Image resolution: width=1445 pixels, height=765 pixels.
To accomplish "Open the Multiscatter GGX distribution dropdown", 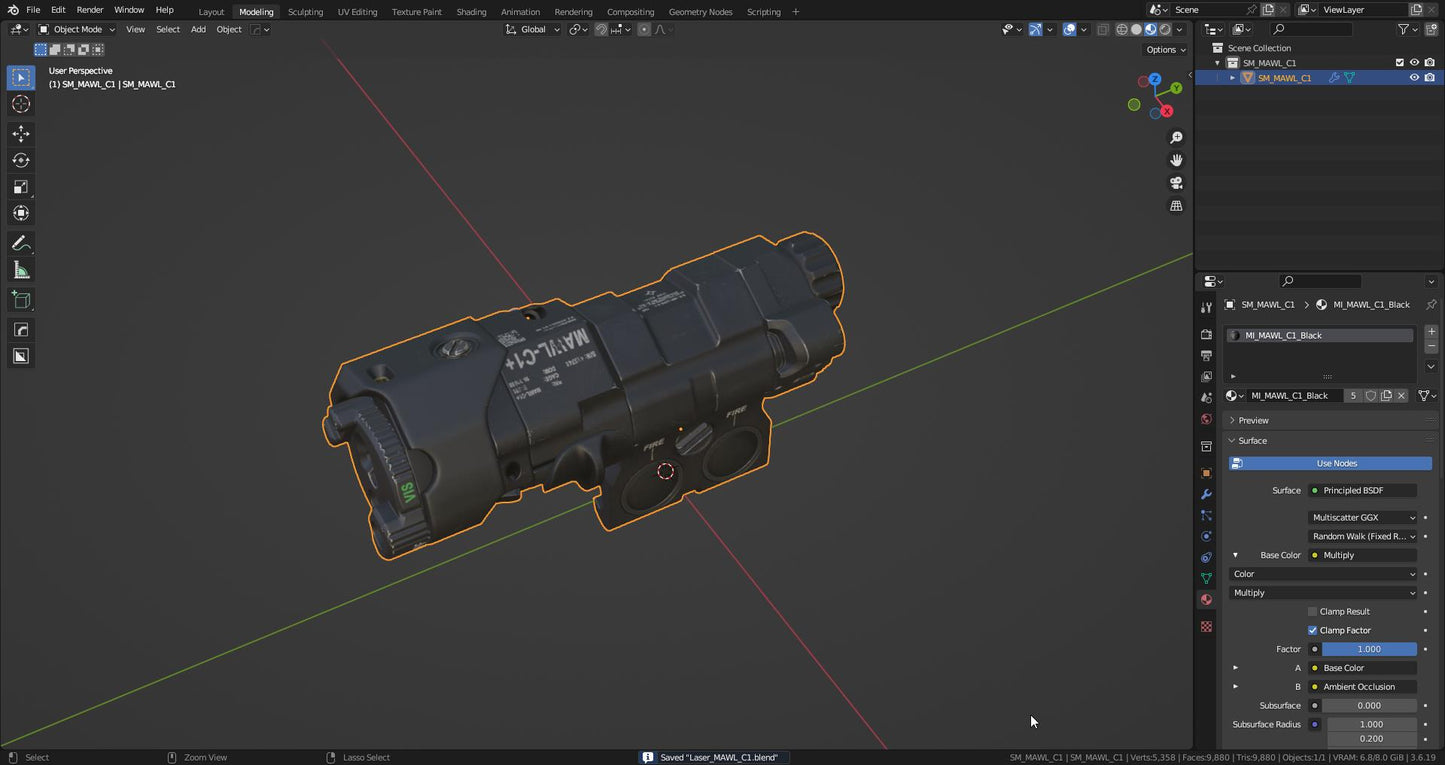I will pos(1363,518).
